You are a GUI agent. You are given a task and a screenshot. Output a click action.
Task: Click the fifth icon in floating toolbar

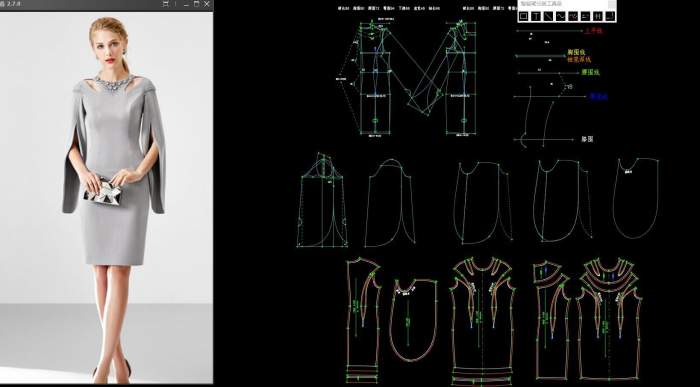(x=573, y=17)
